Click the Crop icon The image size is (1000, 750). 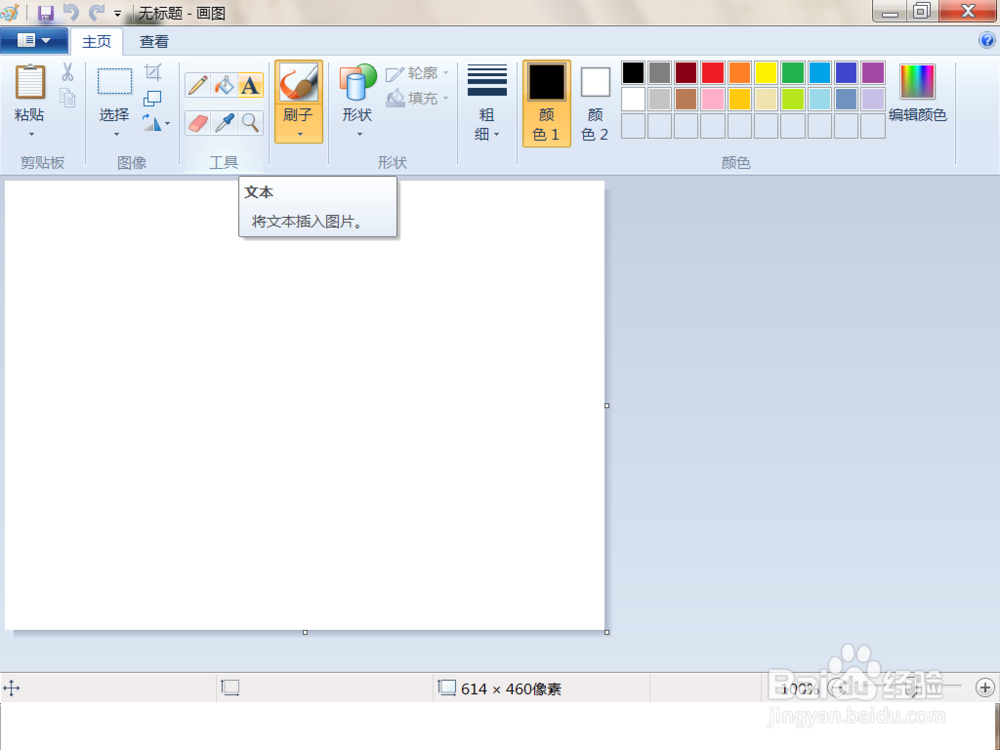point(152,72)
